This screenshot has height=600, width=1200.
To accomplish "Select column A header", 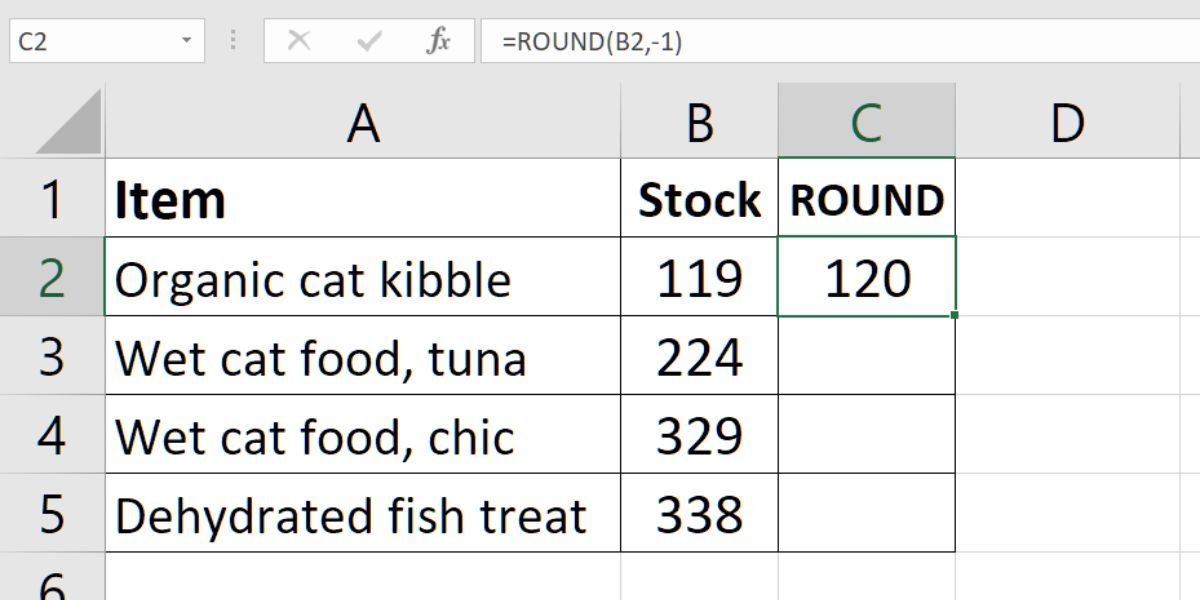I will pos(362,124).
